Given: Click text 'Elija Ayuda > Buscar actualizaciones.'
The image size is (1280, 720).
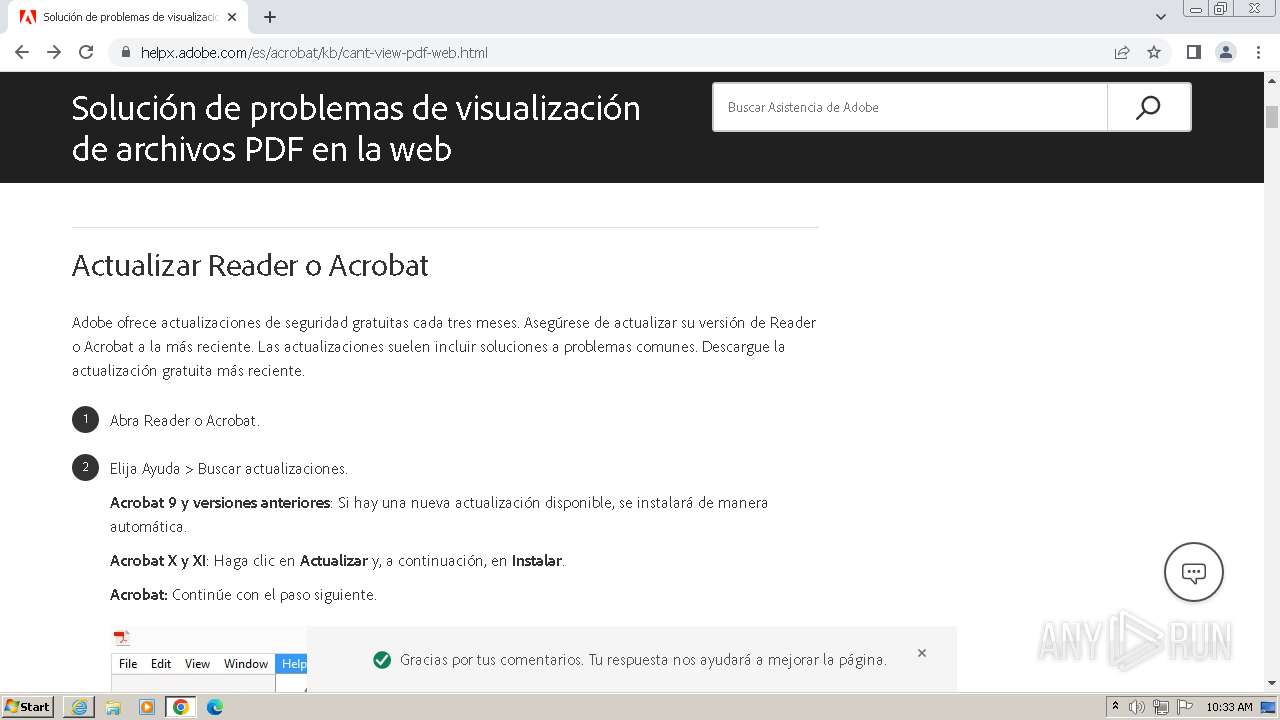Looking at the screenshot, I should (x=229, y=469).
